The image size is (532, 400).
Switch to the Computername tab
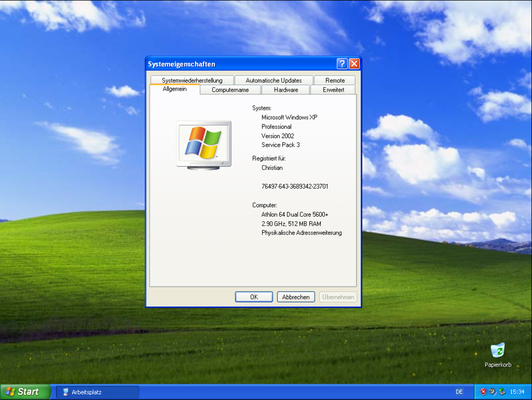click(230, 90)
